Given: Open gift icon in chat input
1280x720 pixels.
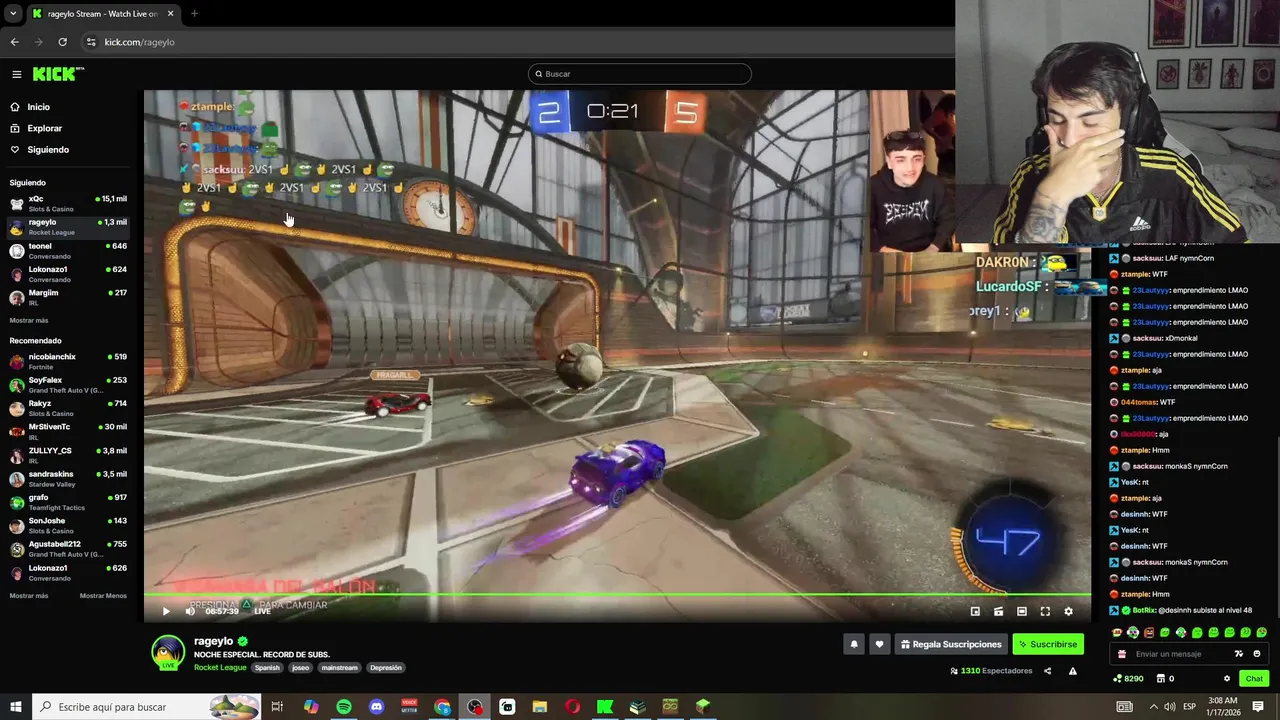Looking at the screenshot, I should pos(1122,654).
